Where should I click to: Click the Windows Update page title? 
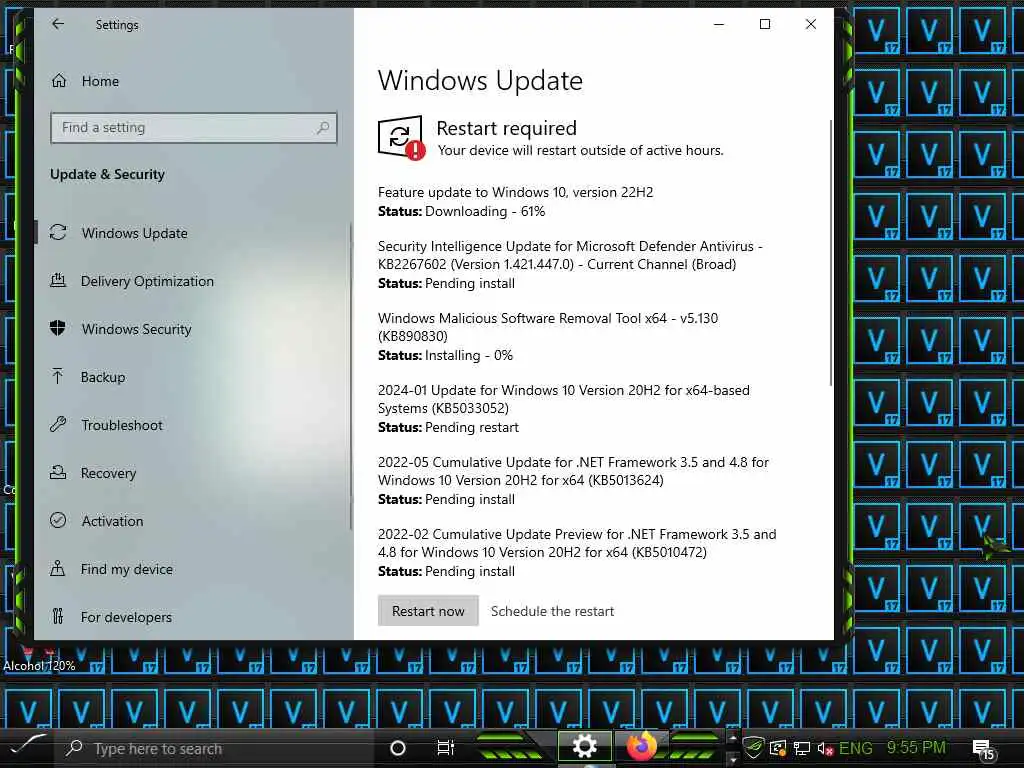480,80
